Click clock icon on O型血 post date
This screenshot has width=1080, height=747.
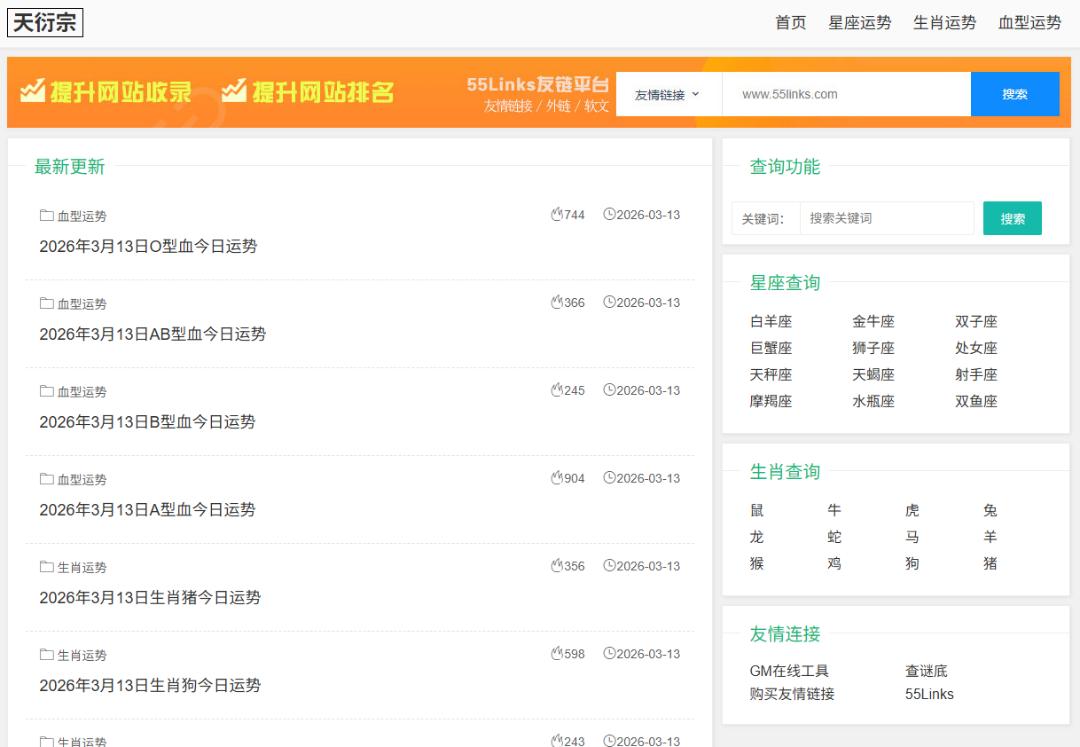coord(609,215)
